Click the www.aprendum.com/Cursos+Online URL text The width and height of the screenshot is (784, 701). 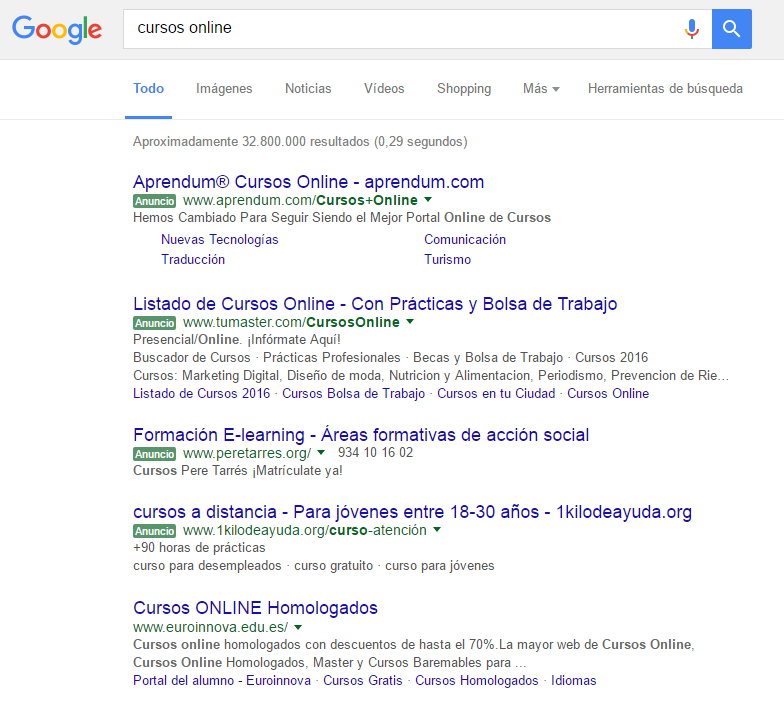tap(300, 200)
